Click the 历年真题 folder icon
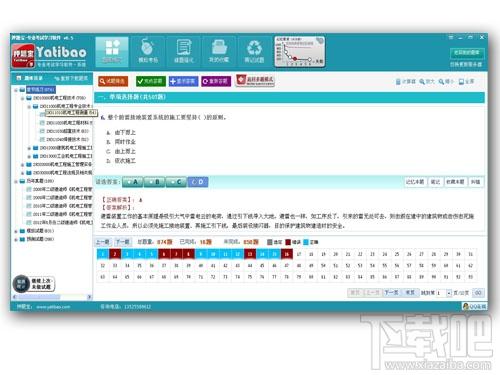 [x=22, y=181]
